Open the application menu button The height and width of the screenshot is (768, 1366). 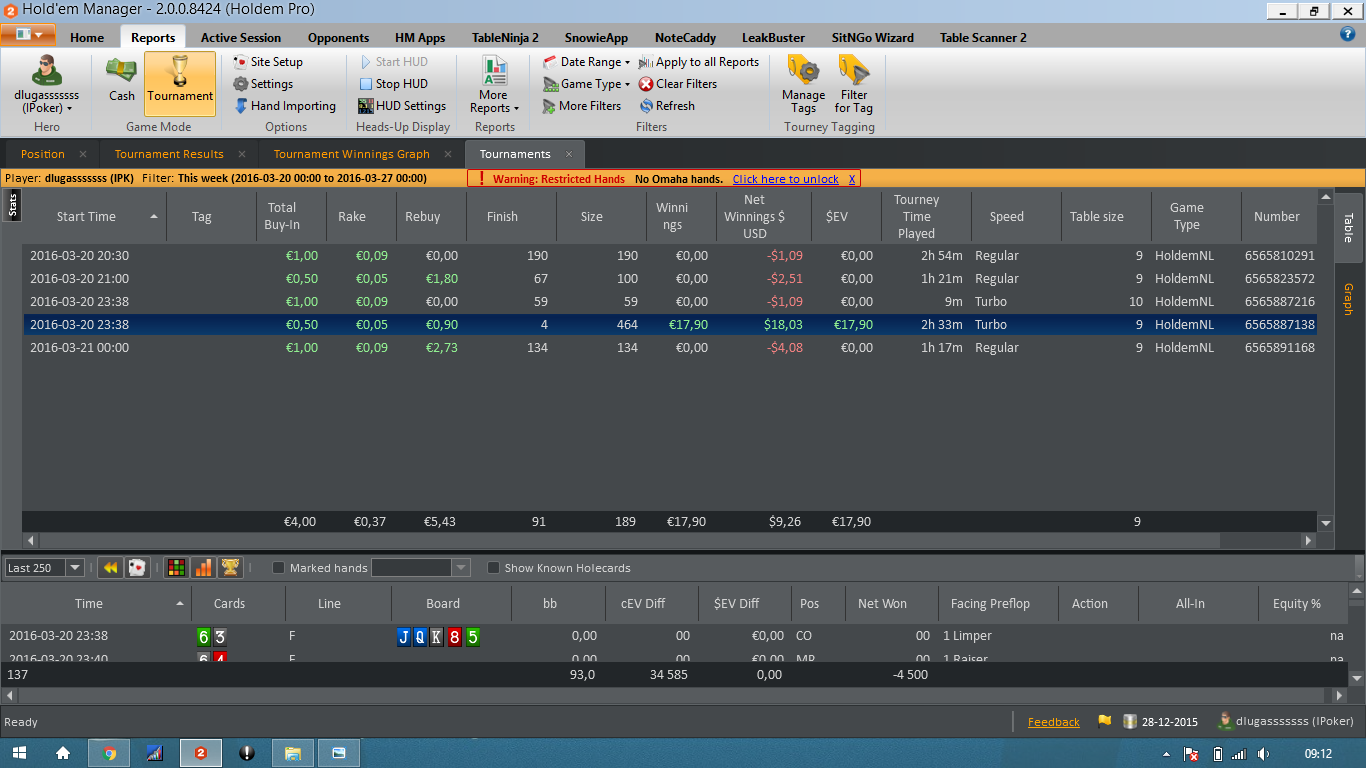tap(28, 35)
